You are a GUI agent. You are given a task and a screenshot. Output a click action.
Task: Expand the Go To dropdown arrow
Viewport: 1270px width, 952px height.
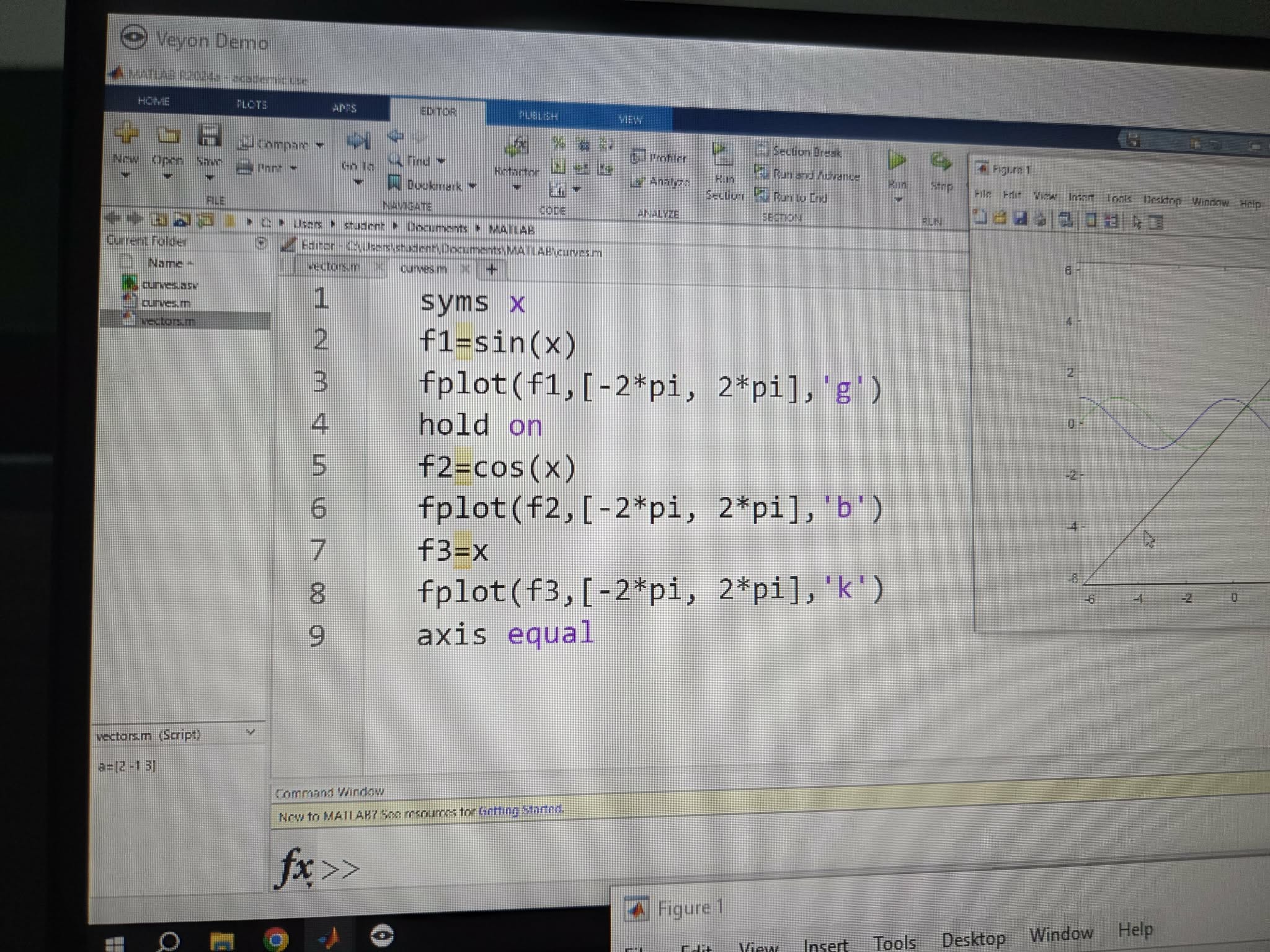tap(358, 182)
